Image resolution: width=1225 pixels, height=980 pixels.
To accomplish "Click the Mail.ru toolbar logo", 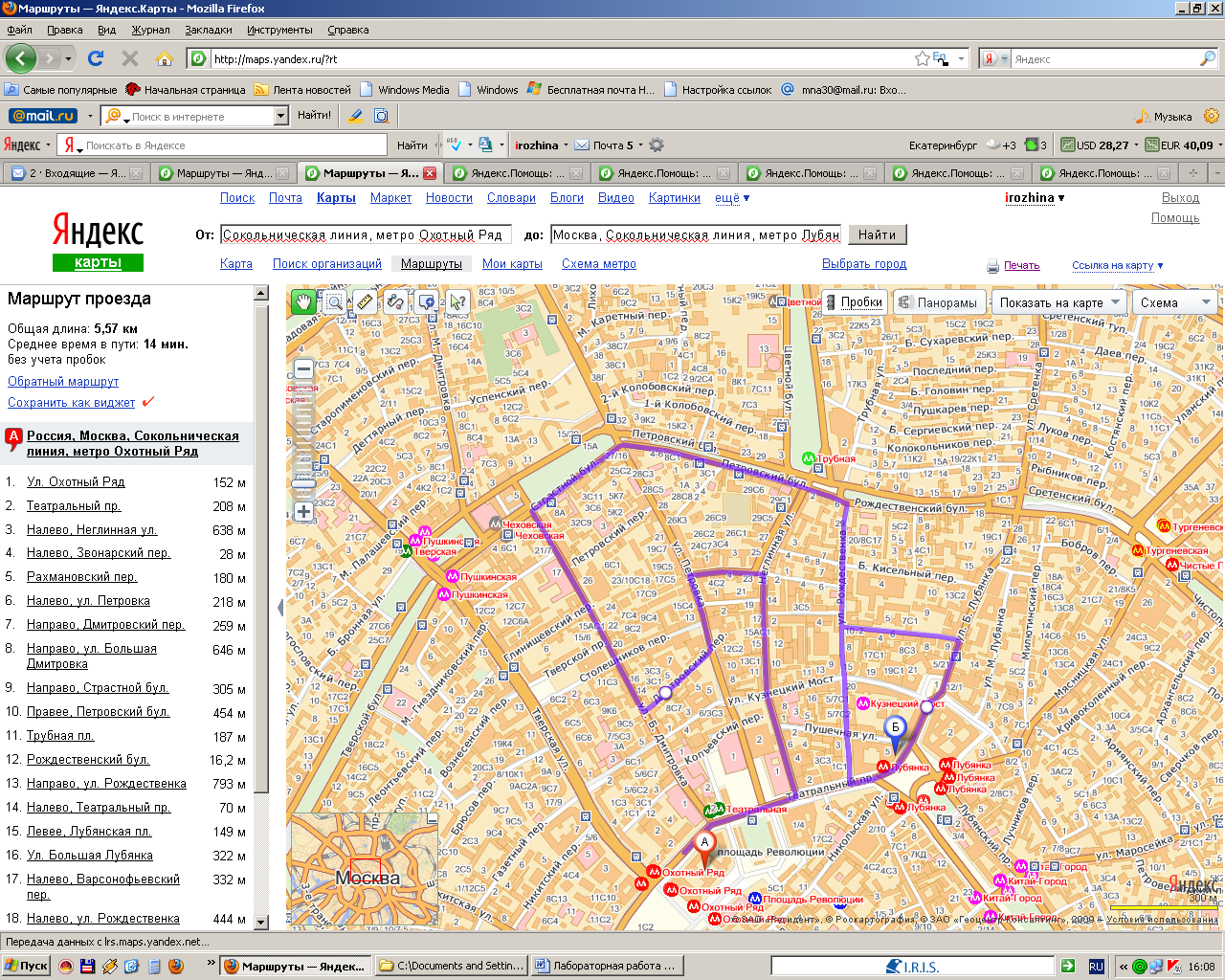I will tap(43, 116).
